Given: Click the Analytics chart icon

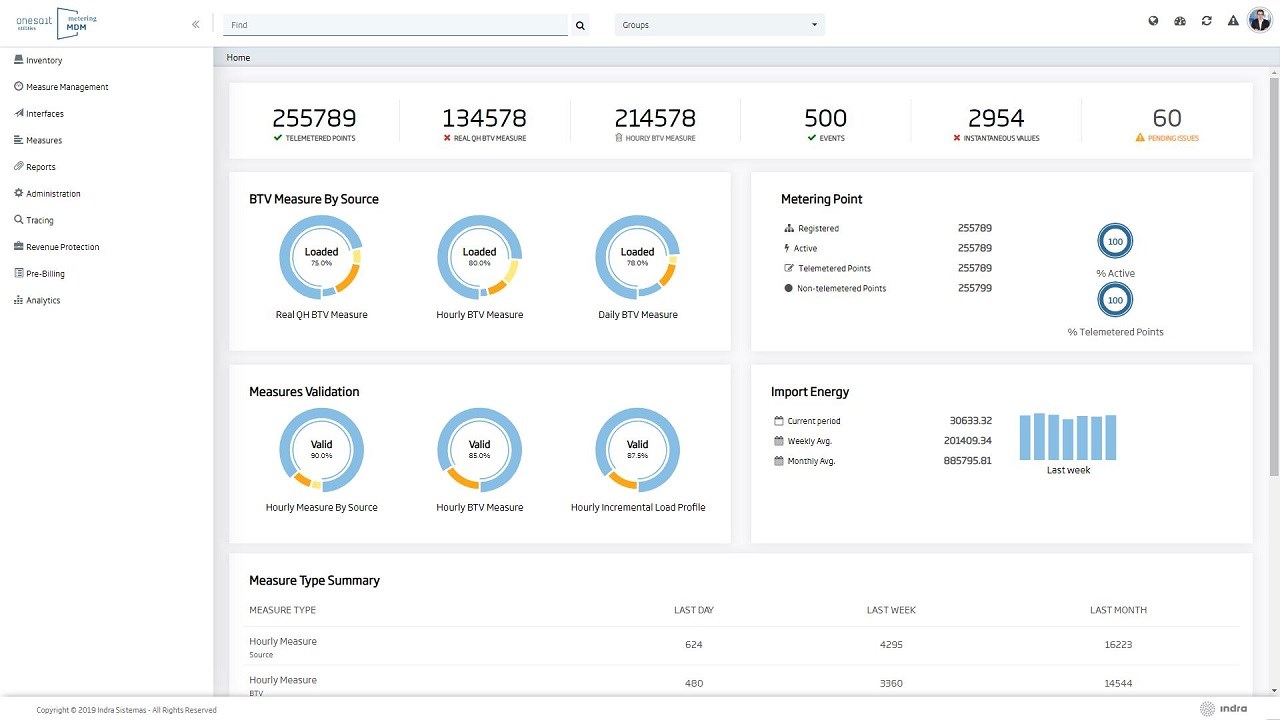Looking at the screenshot, I should click(19, 300).
